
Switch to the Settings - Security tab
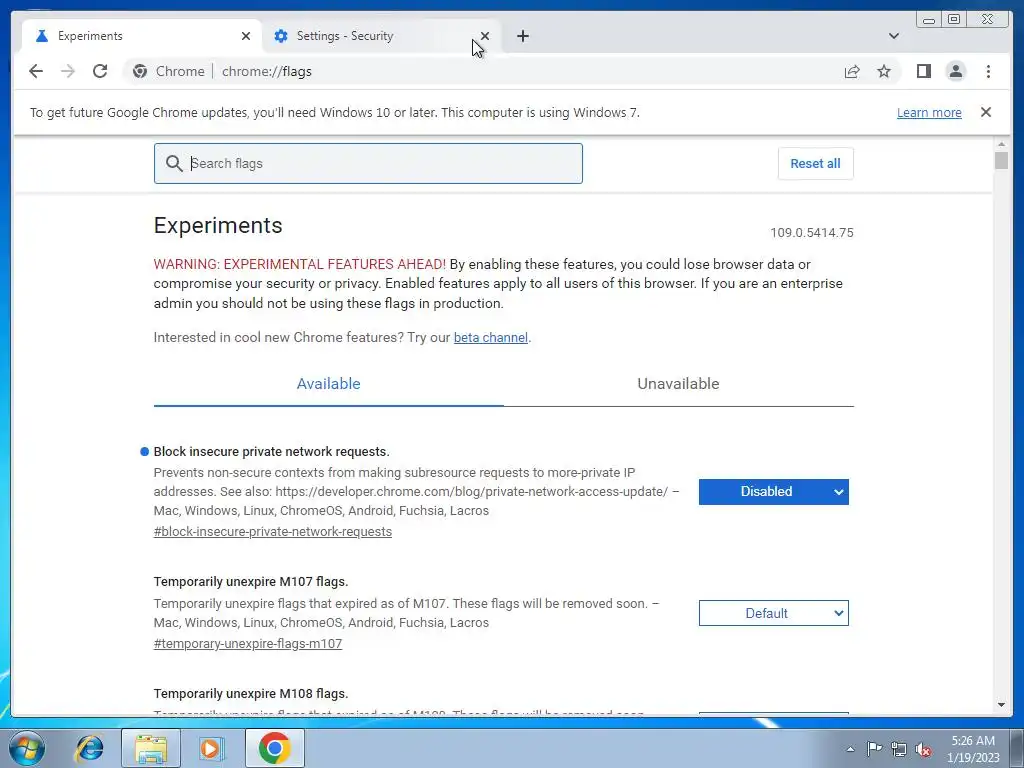(380, 36)
